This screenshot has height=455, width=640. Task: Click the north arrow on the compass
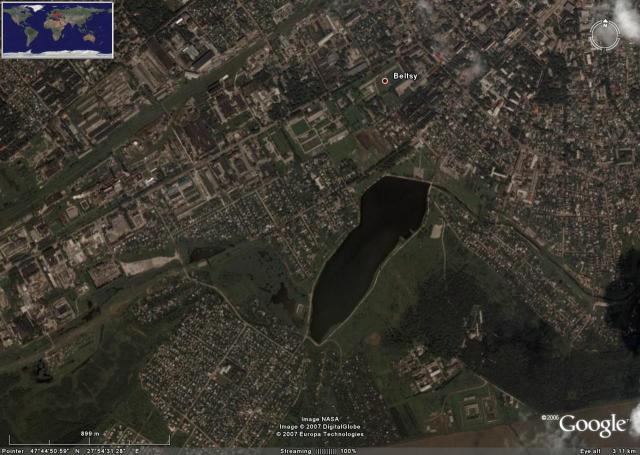click(606, 23)
